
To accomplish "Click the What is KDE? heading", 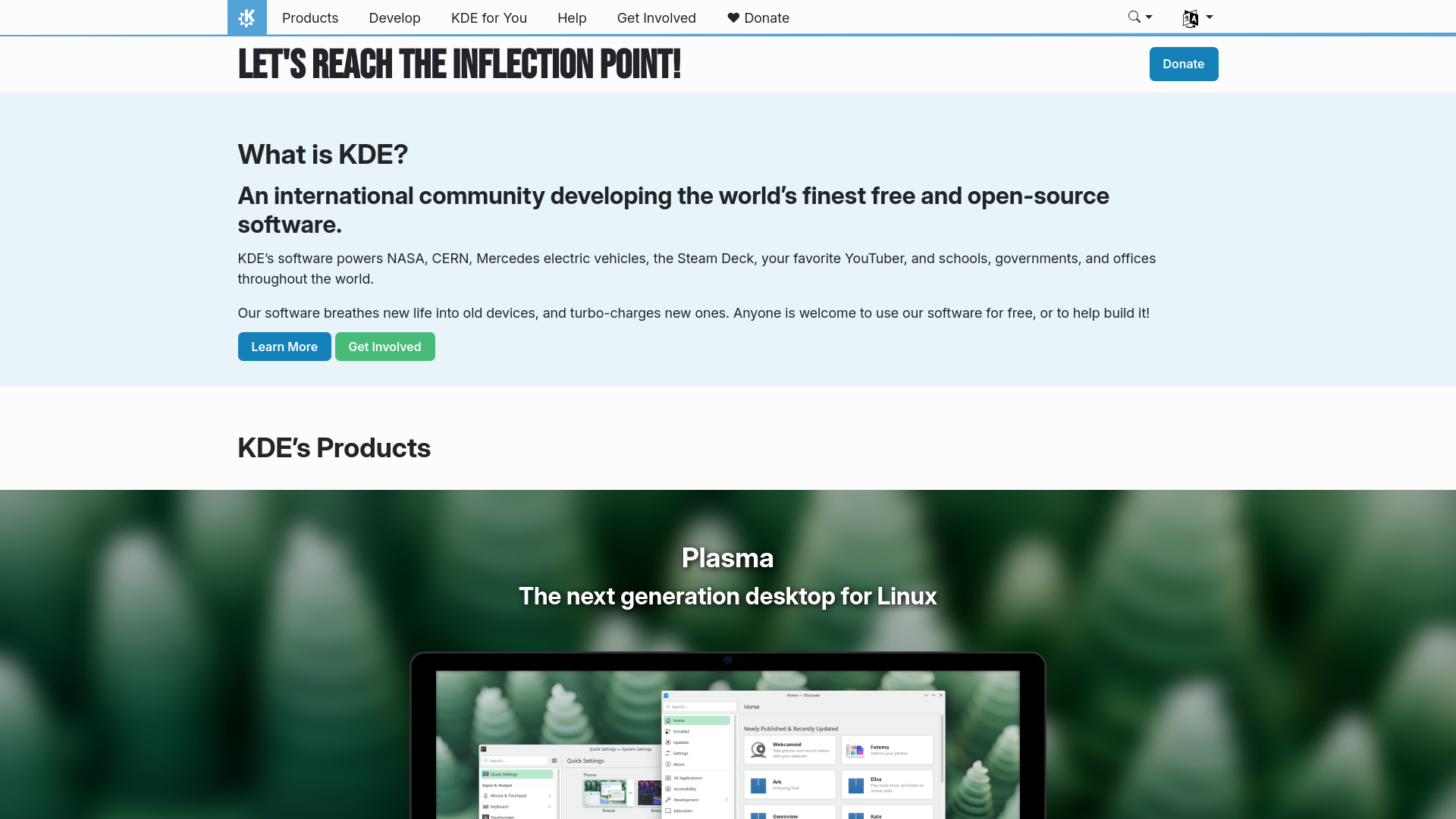I will 323,154.
